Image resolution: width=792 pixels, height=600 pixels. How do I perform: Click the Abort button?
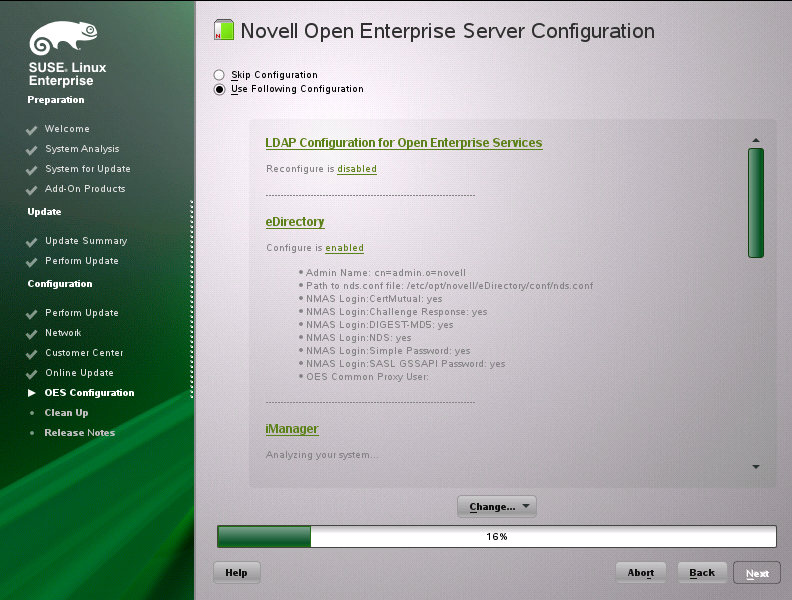640,573
